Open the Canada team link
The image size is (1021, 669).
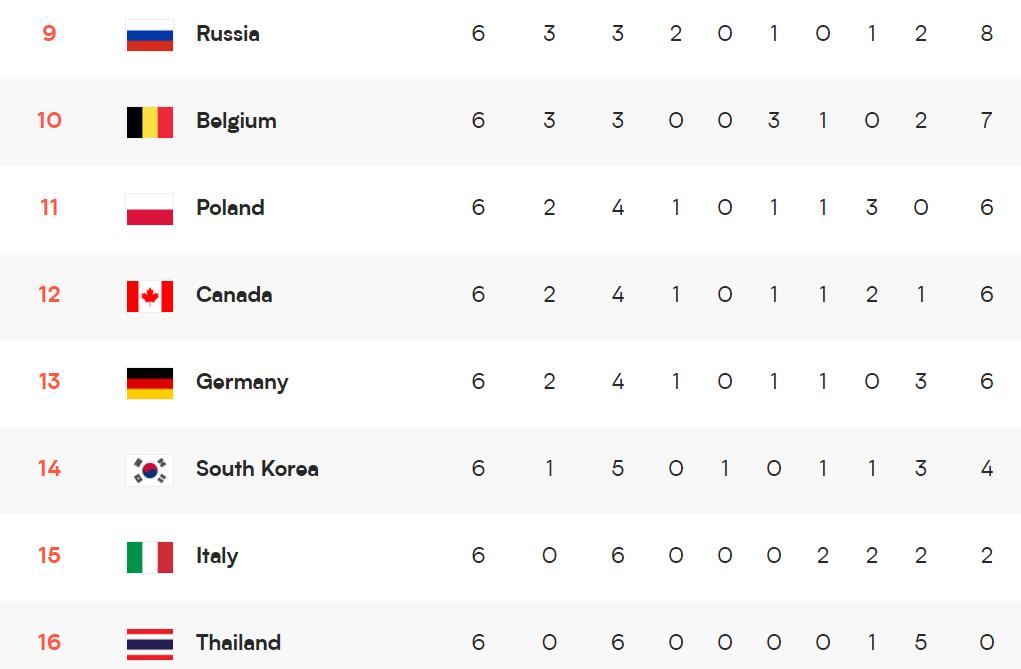tap(234, 295)
